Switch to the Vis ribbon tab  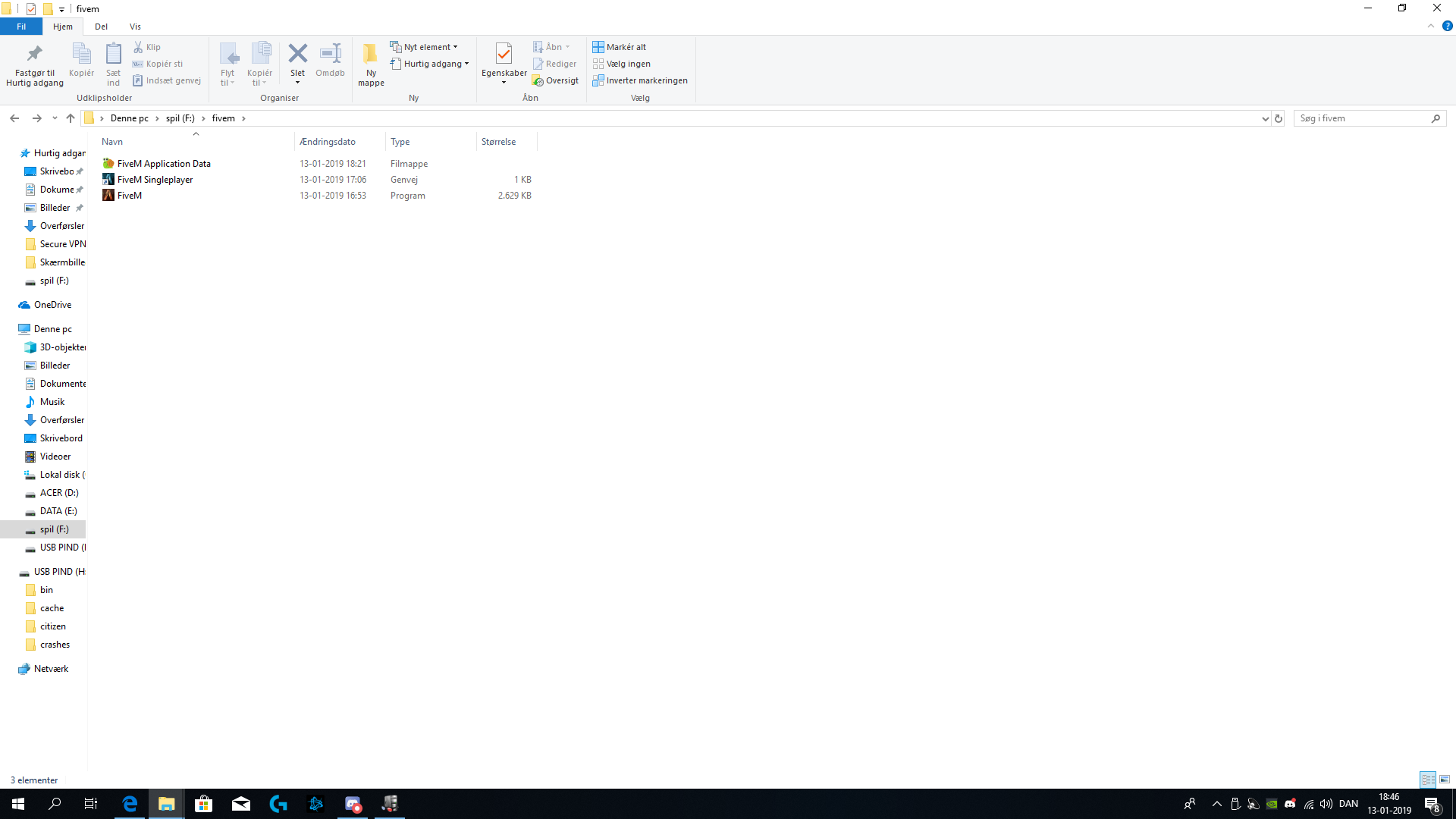(135, 27)
